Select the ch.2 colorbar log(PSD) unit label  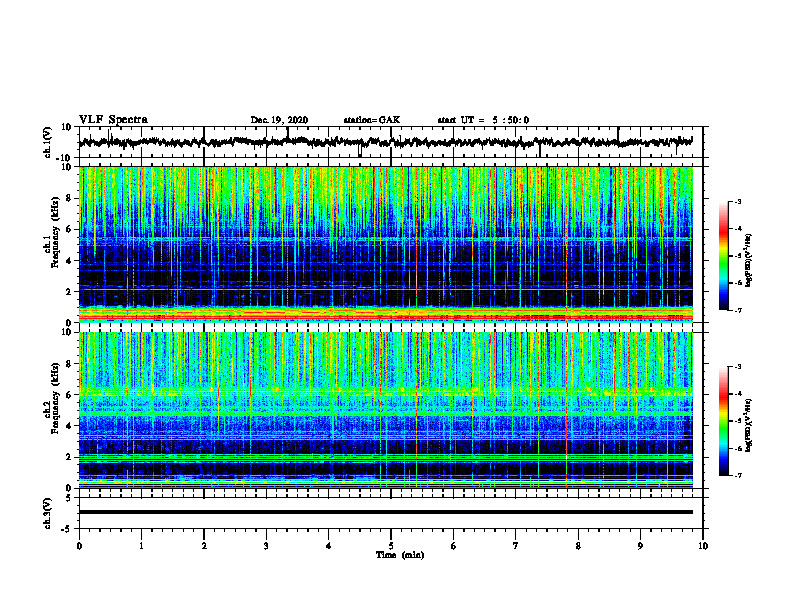coord(749,426)
